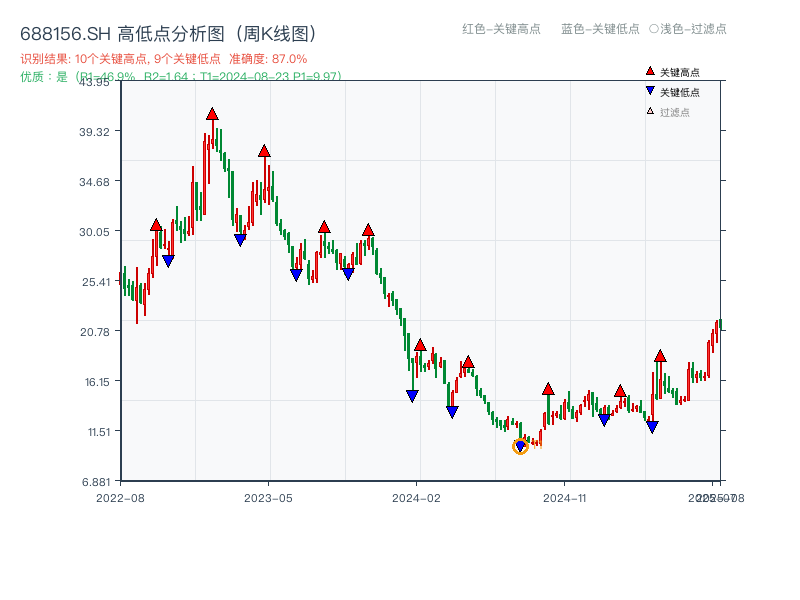Image resolution: width=800 pixels, height=600 pixels.
Task: Expand details for the circled low point marker
Action: (x=520, y=445)
